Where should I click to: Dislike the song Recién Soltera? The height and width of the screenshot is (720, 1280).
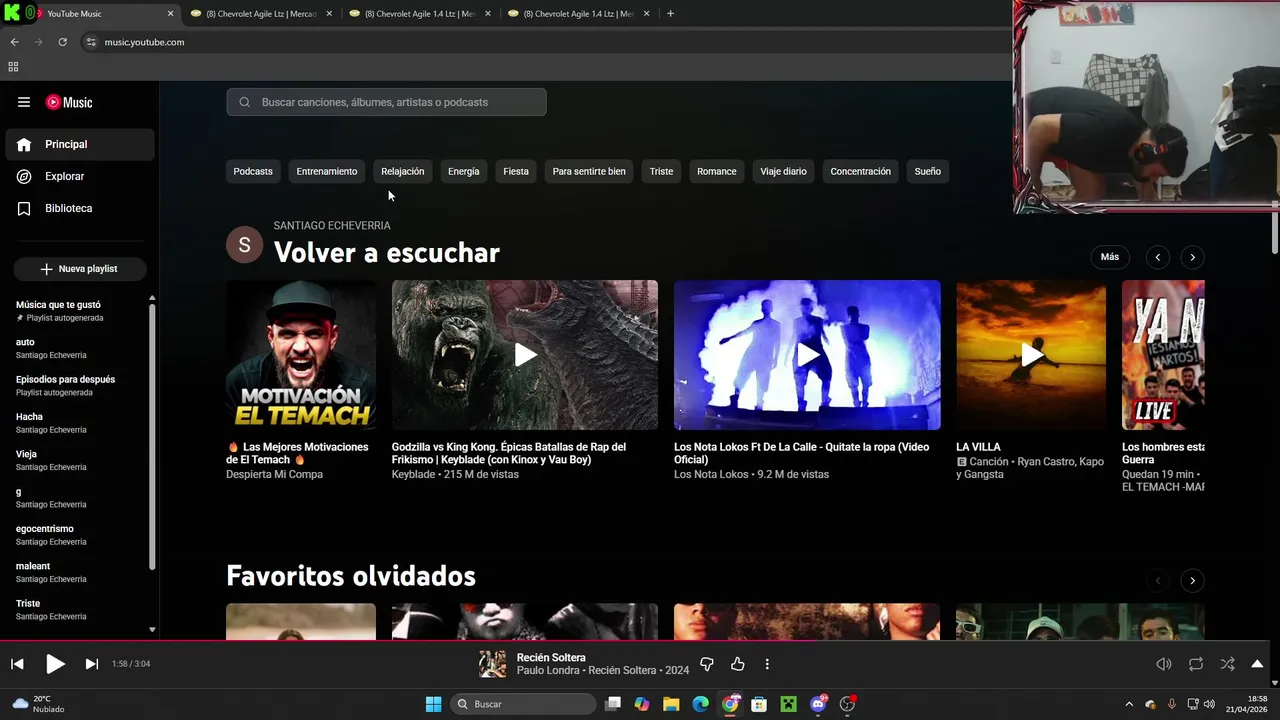click(x=707, y=664)
